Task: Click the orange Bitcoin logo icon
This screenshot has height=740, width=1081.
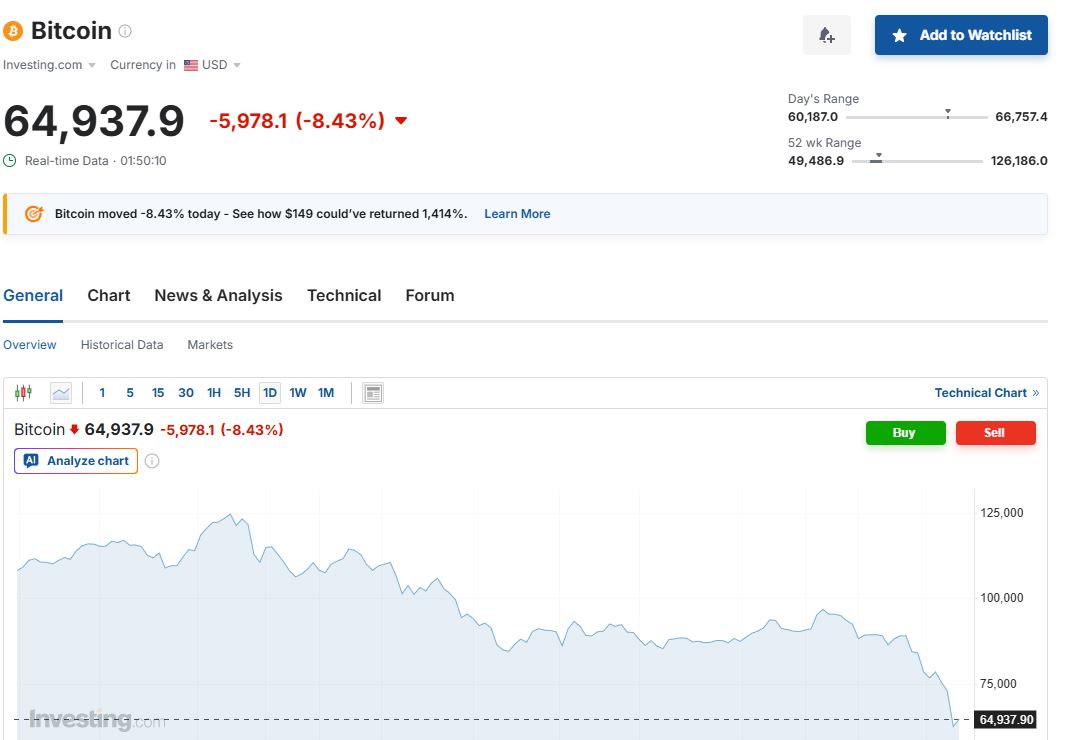Action: 13,31
